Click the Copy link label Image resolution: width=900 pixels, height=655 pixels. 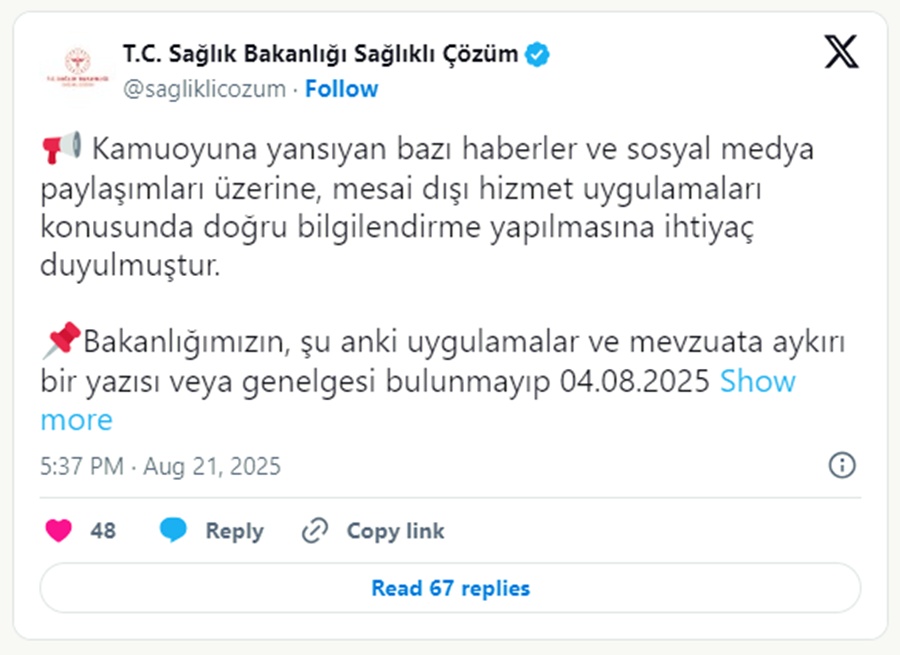click(x=395, y=531)
